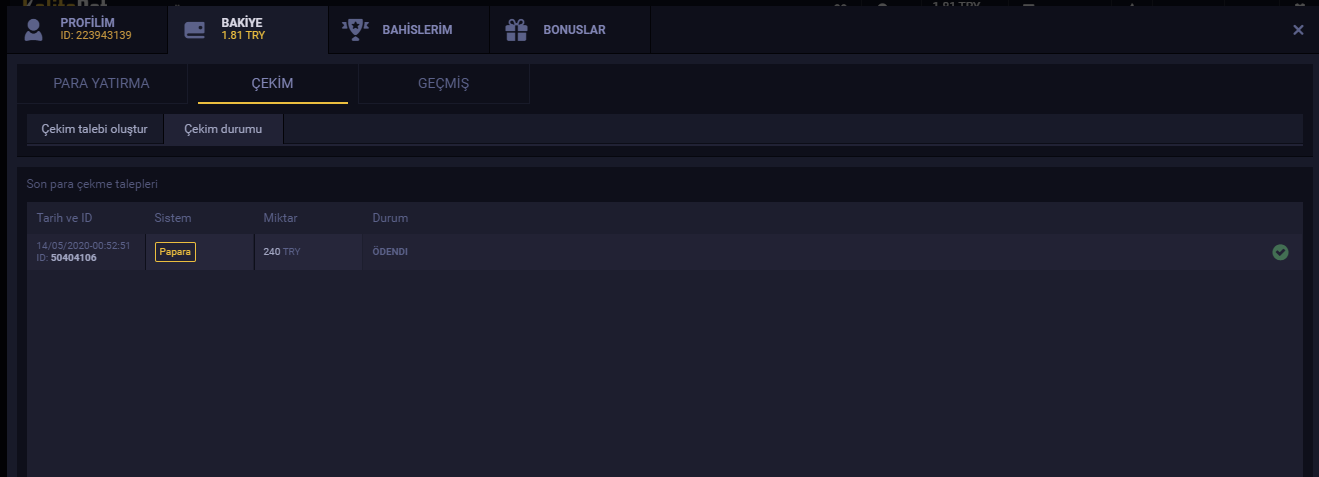Image resolution: width=1319 pixels, height=477 pixels.
Task: Open the Çekim talebi oluştur sub-tab
Action: [94, 130]
